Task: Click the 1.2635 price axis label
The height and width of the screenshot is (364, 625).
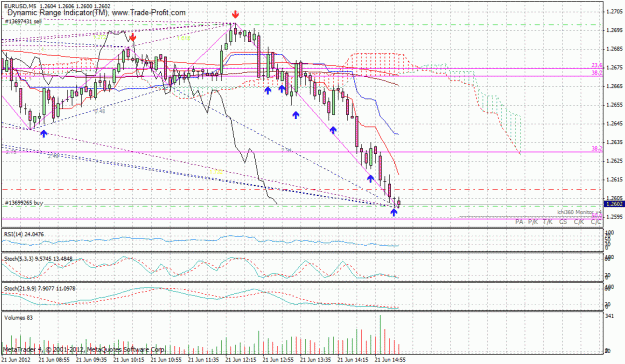Action: point(613,142)
